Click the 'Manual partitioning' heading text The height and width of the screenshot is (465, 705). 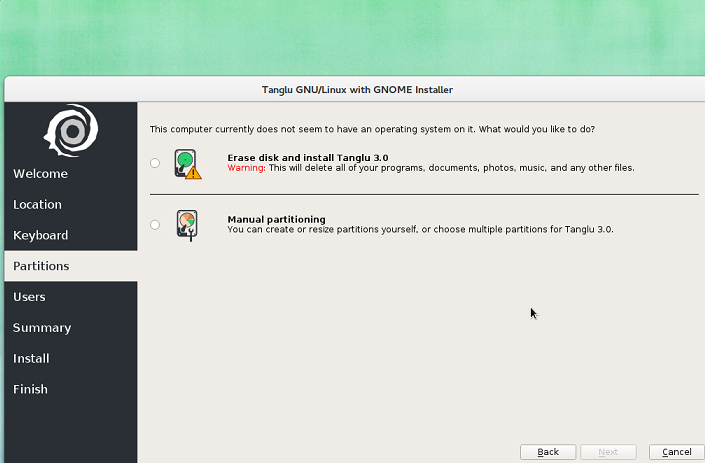coord(277,219)
